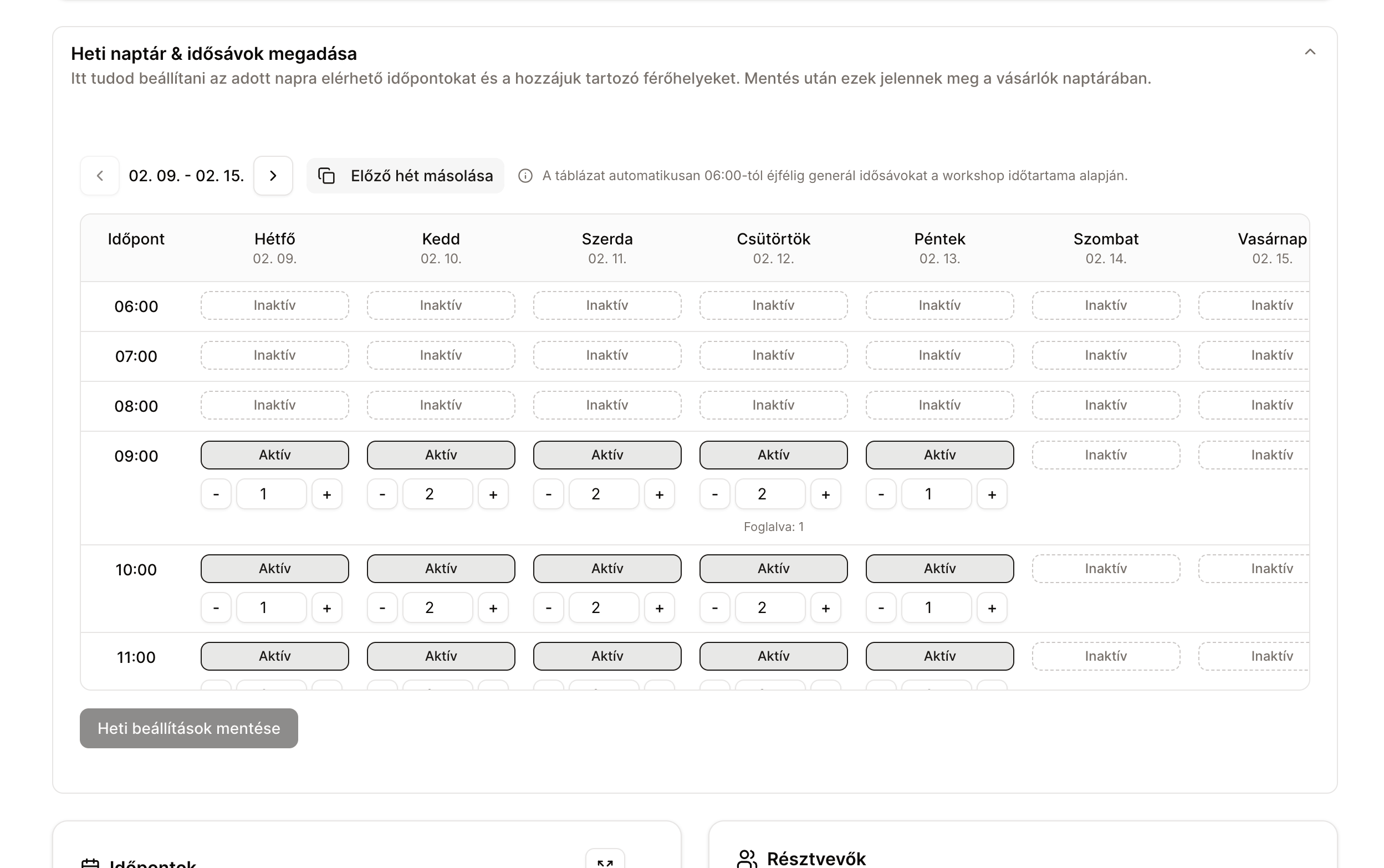Screen dimensions: 1384x868
Task: Collapse the Heti naptár section chevron
Action: coord(1309,52)
